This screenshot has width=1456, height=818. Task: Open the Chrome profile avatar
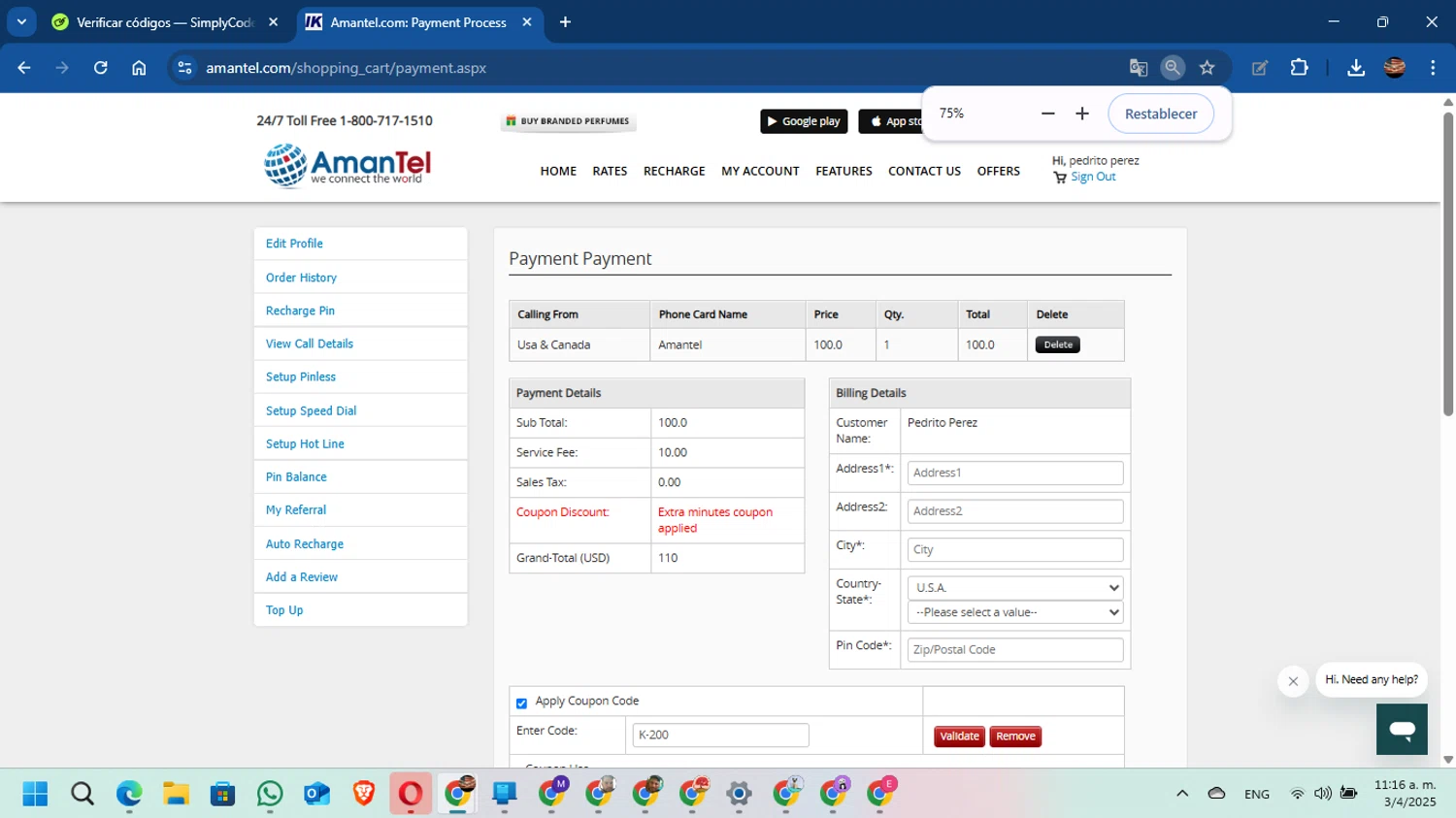tap(1395, 68)
